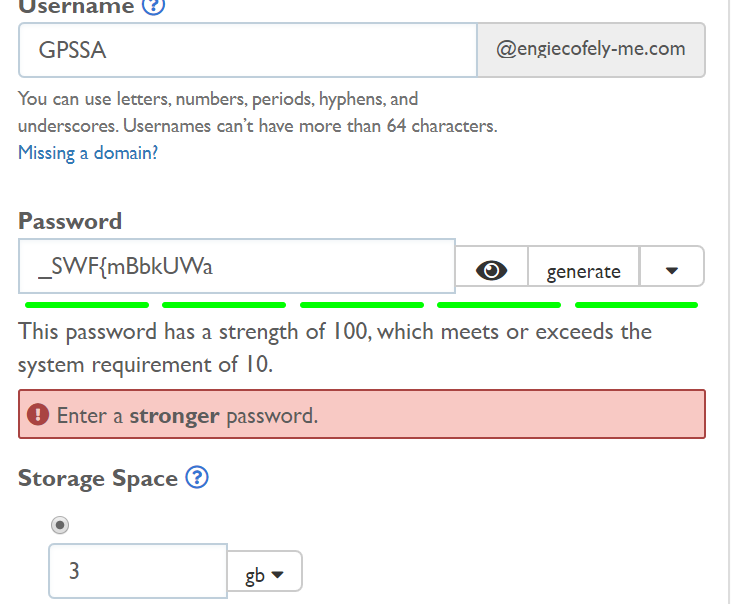
Task: Click the storage space value field showing 3
Action: 138,571
